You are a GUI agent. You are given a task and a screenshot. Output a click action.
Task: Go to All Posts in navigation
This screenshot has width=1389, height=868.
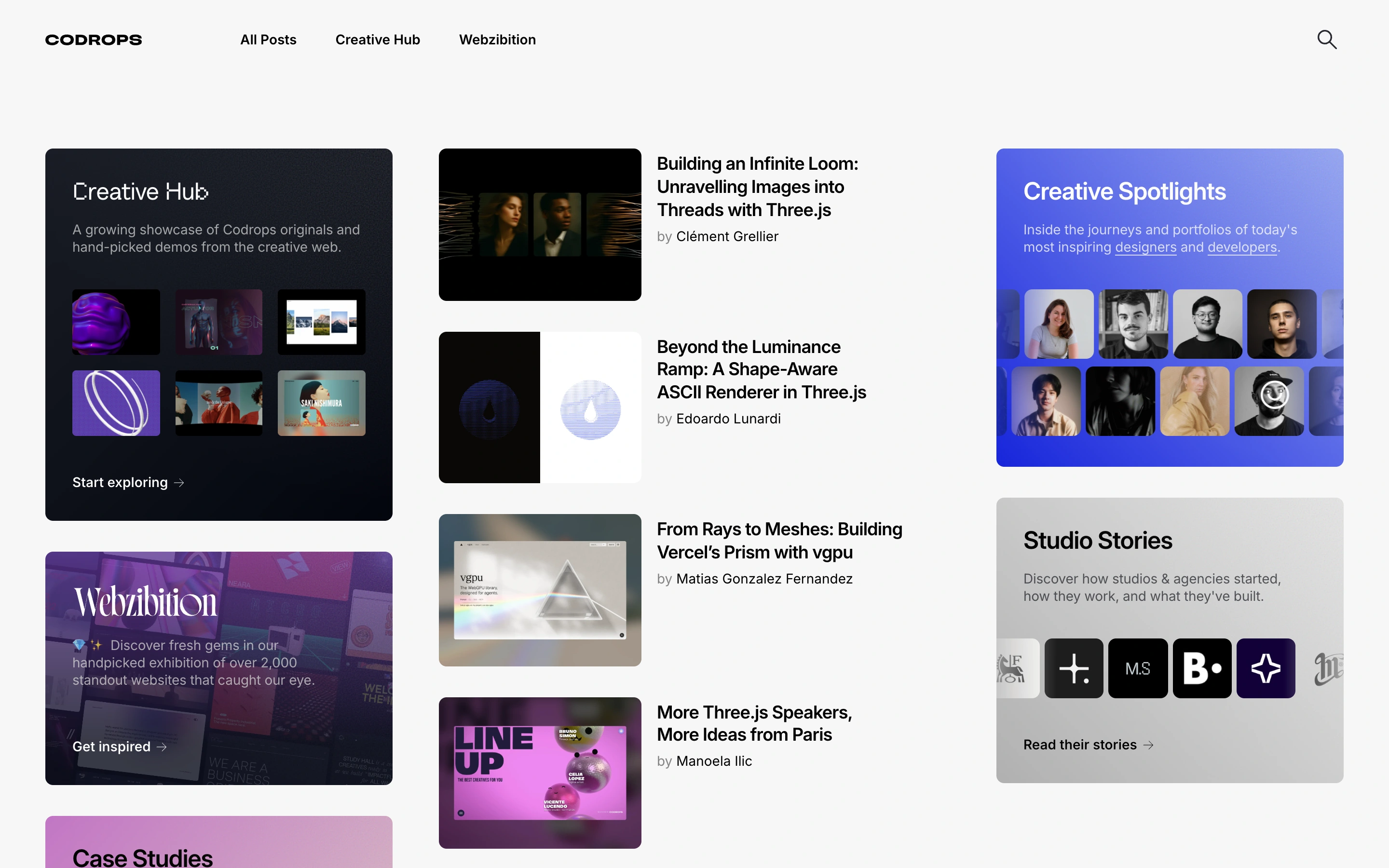click(268, 40)
